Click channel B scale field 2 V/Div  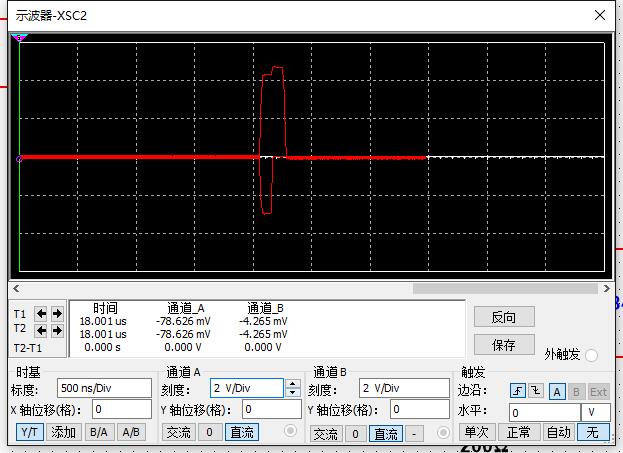click(404, 388)
